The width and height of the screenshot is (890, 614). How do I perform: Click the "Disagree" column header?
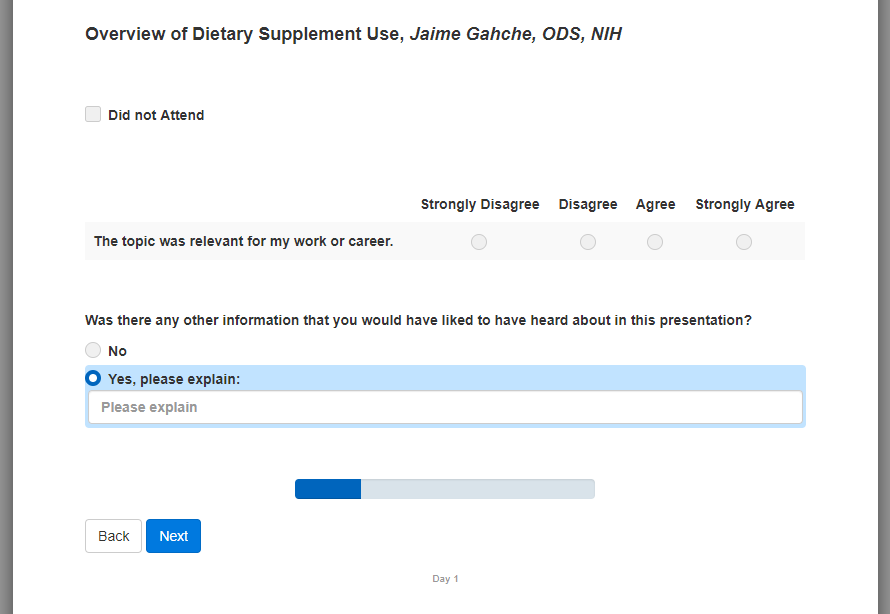coord(588,204)
